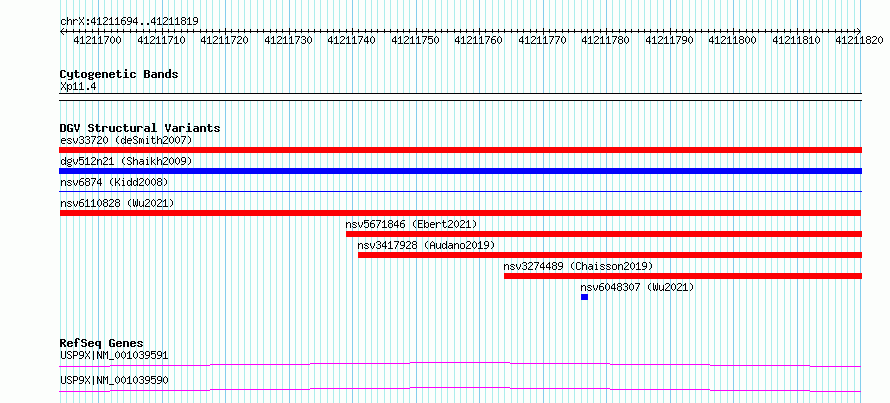Screen dimensions: 890x403
Task: Open the nsv3274489 (Chaisson2019) label
Action: click(x=578, y=266)
